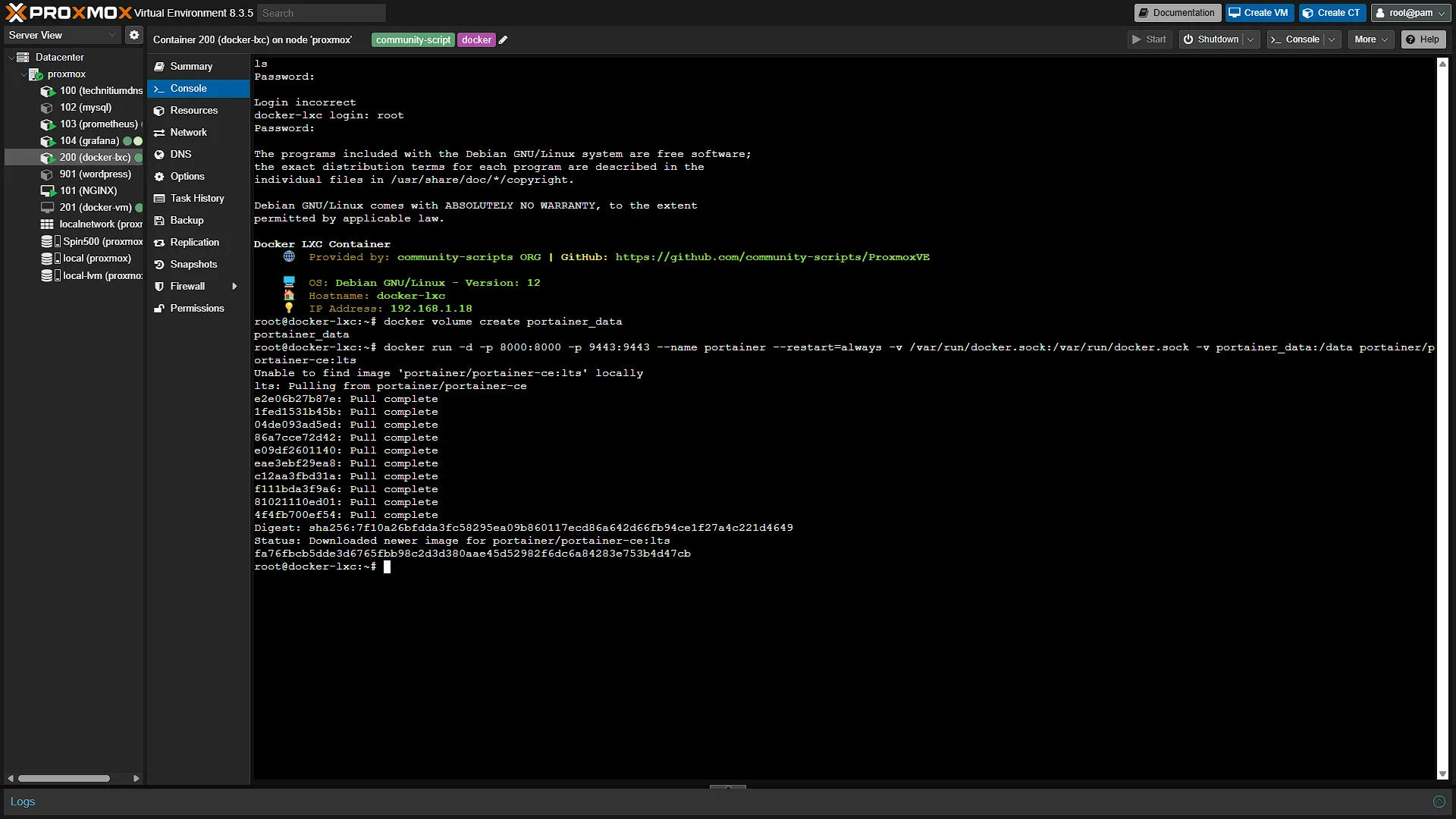Click the docker tag label

coord(476,40)
